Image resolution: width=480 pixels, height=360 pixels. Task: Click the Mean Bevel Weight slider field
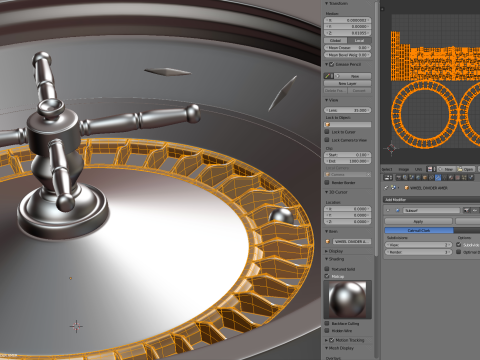coord(348,55)
